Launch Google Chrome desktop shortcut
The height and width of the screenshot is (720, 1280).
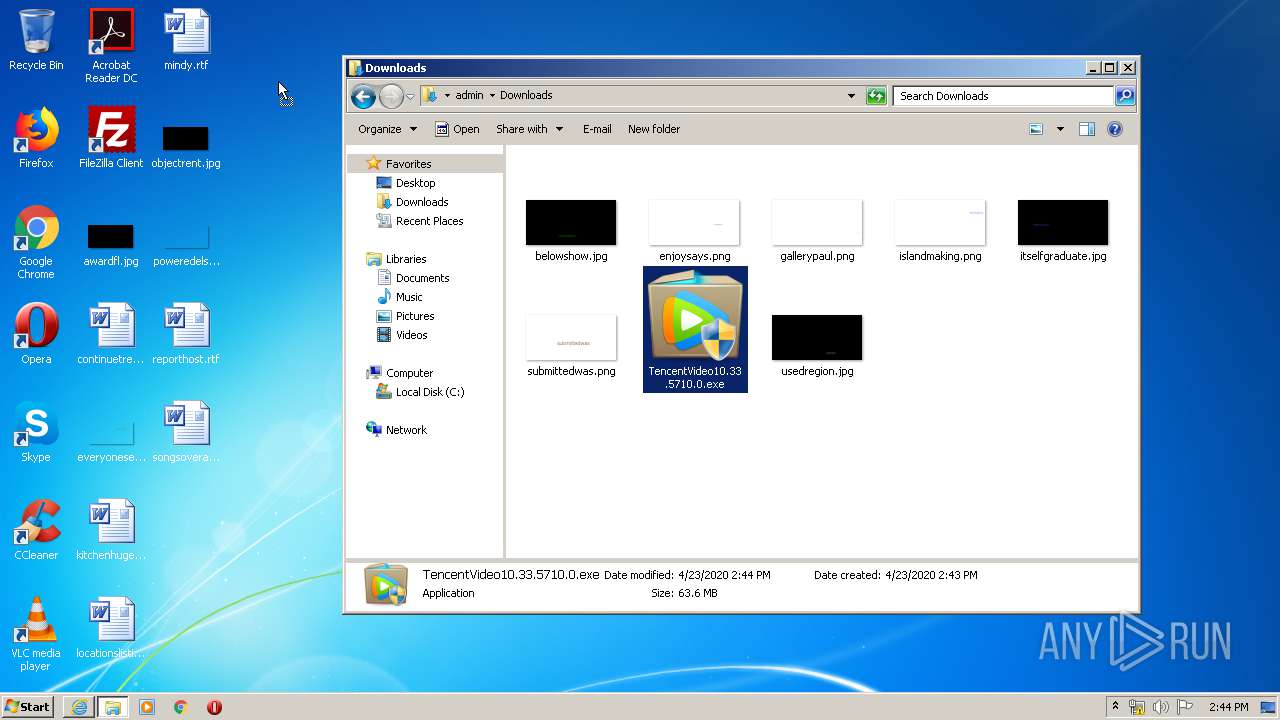click(x=36, y=242)
